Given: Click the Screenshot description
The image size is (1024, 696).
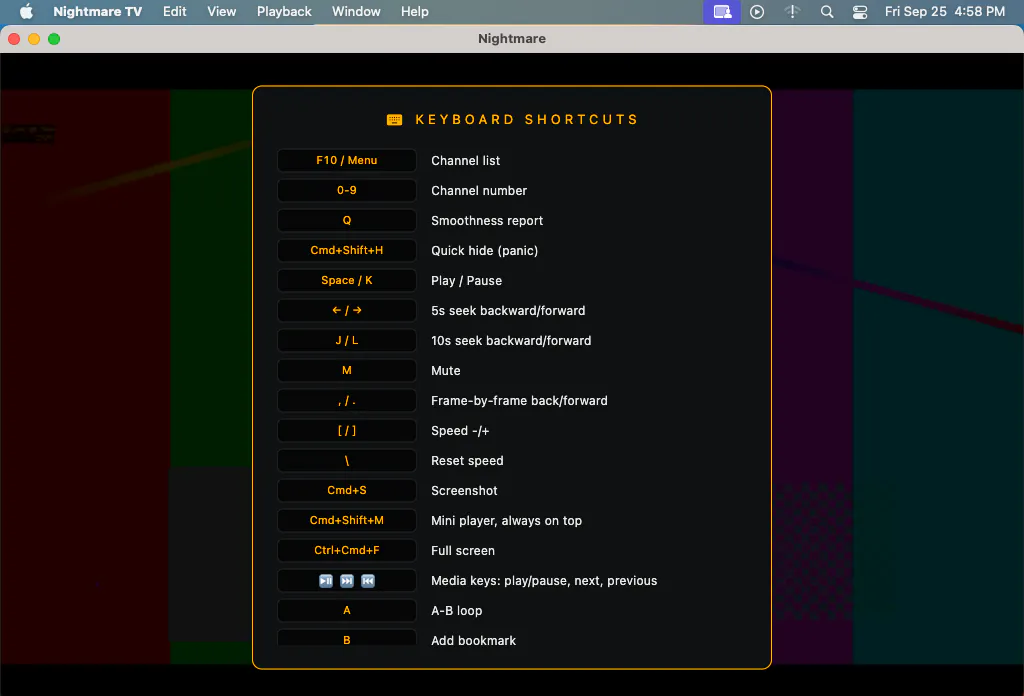Looking at the screenshot, I should pyautogui.click(x=464, y=491).
